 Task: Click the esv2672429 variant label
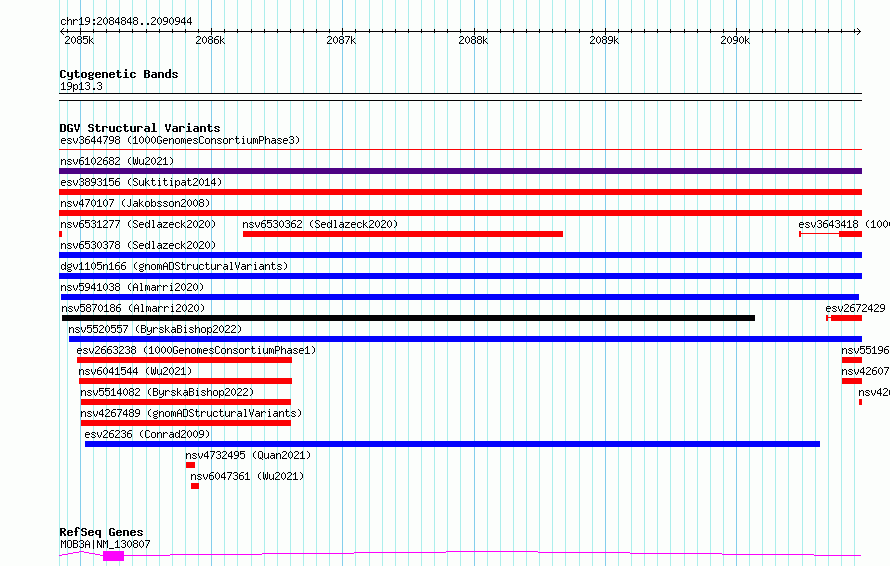[x=855, y=308]
